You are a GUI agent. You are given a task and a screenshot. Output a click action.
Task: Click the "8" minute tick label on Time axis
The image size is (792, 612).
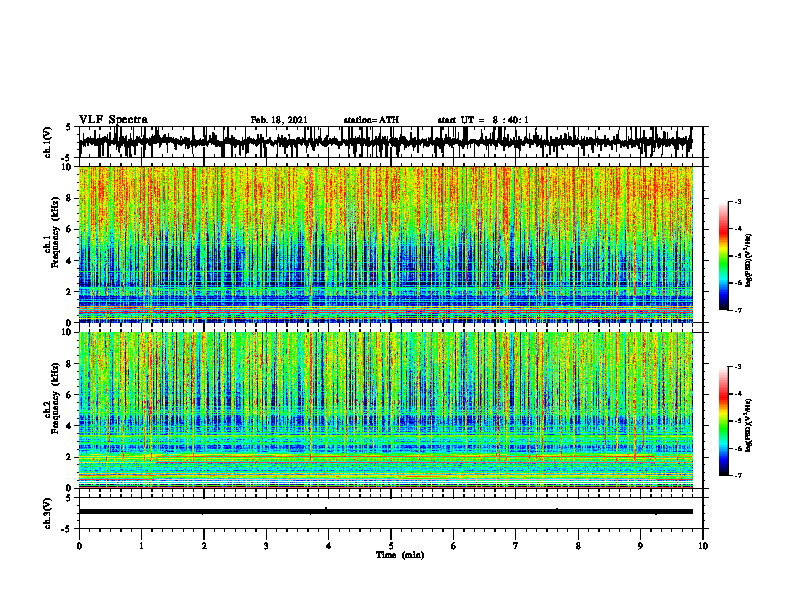pos(578,546)
